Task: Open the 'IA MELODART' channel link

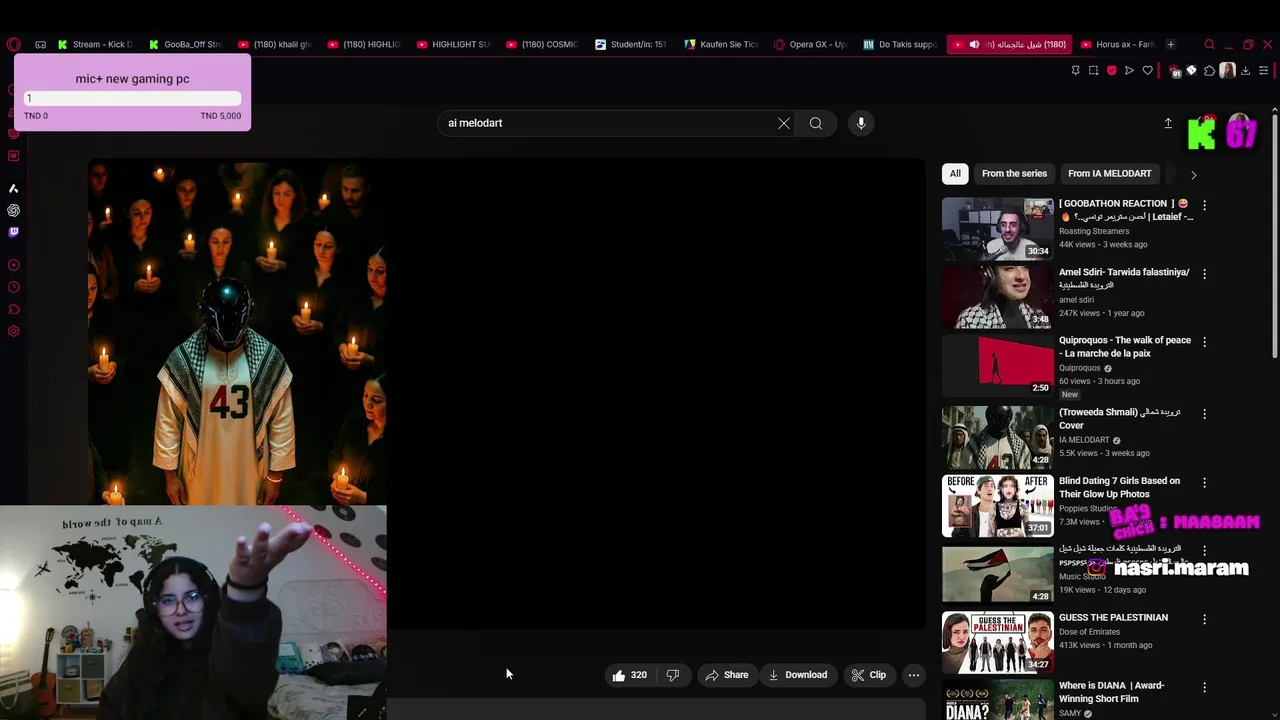Action: (x=1084, y=440)
